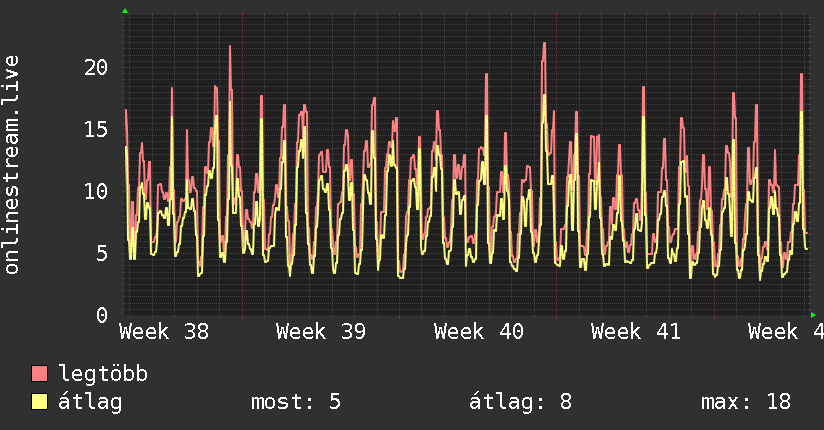The width and height of the screenshot is (824, 430).
Task: Select the átlag legend label beside yellow swatch
Action: [x=90, y=402]
